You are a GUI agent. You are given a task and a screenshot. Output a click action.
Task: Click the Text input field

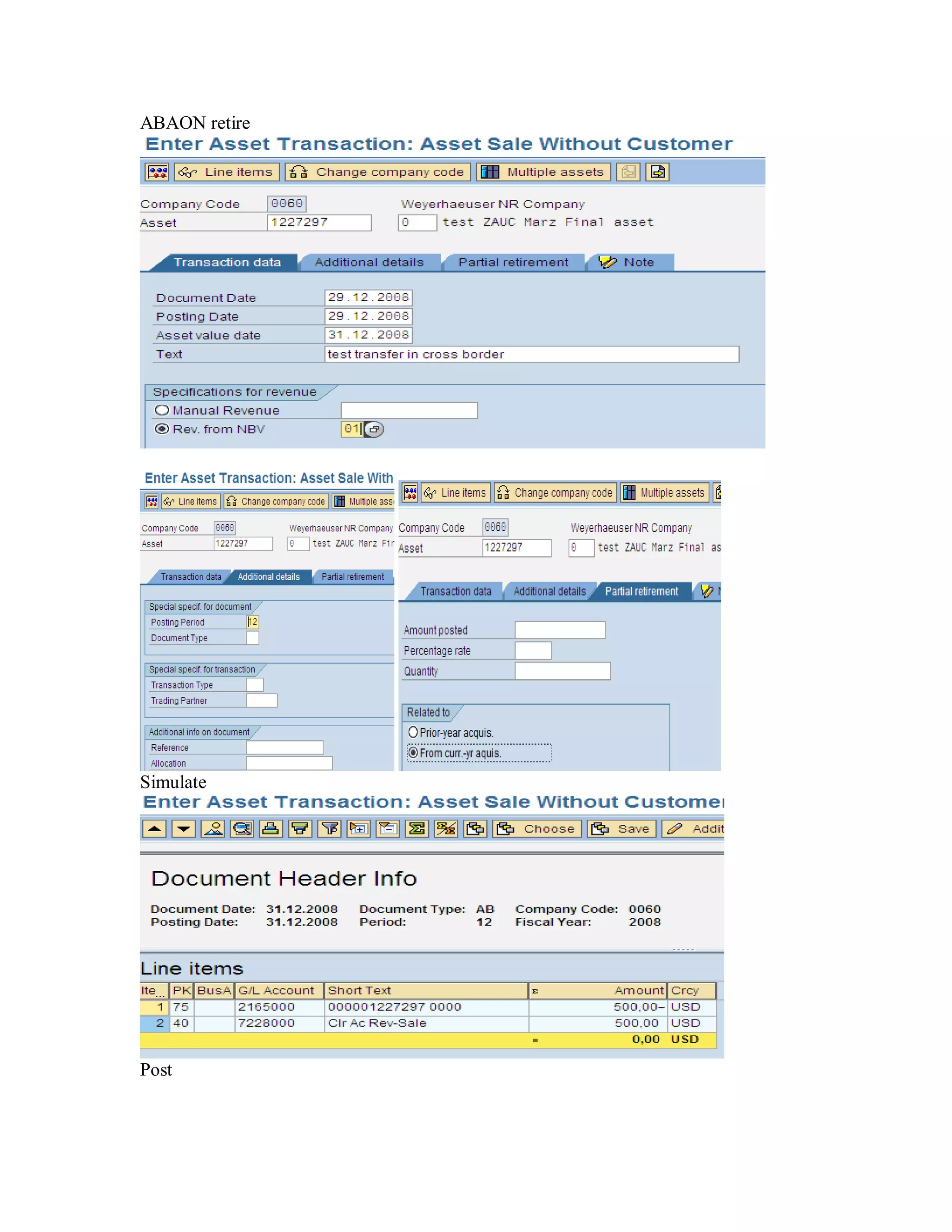click(x=531, y=354)
